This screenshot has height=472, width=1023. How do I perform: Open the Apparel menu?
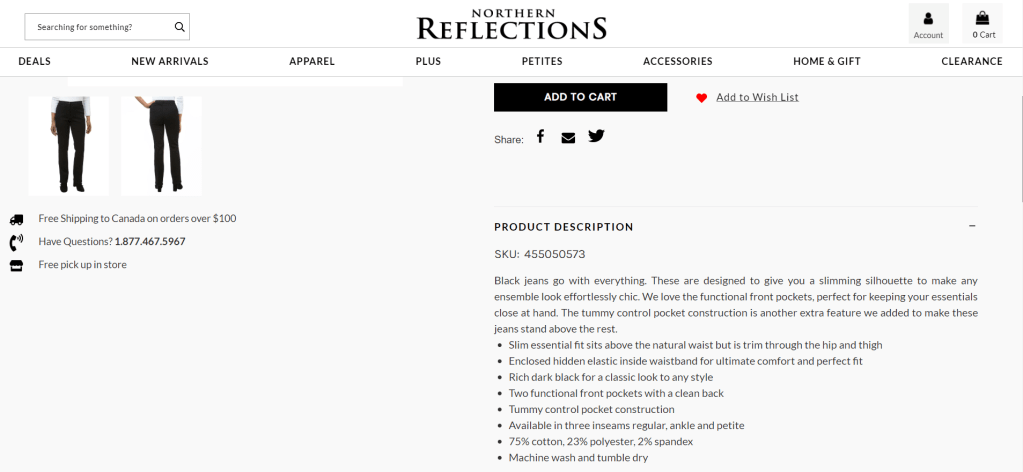[312, 62]
